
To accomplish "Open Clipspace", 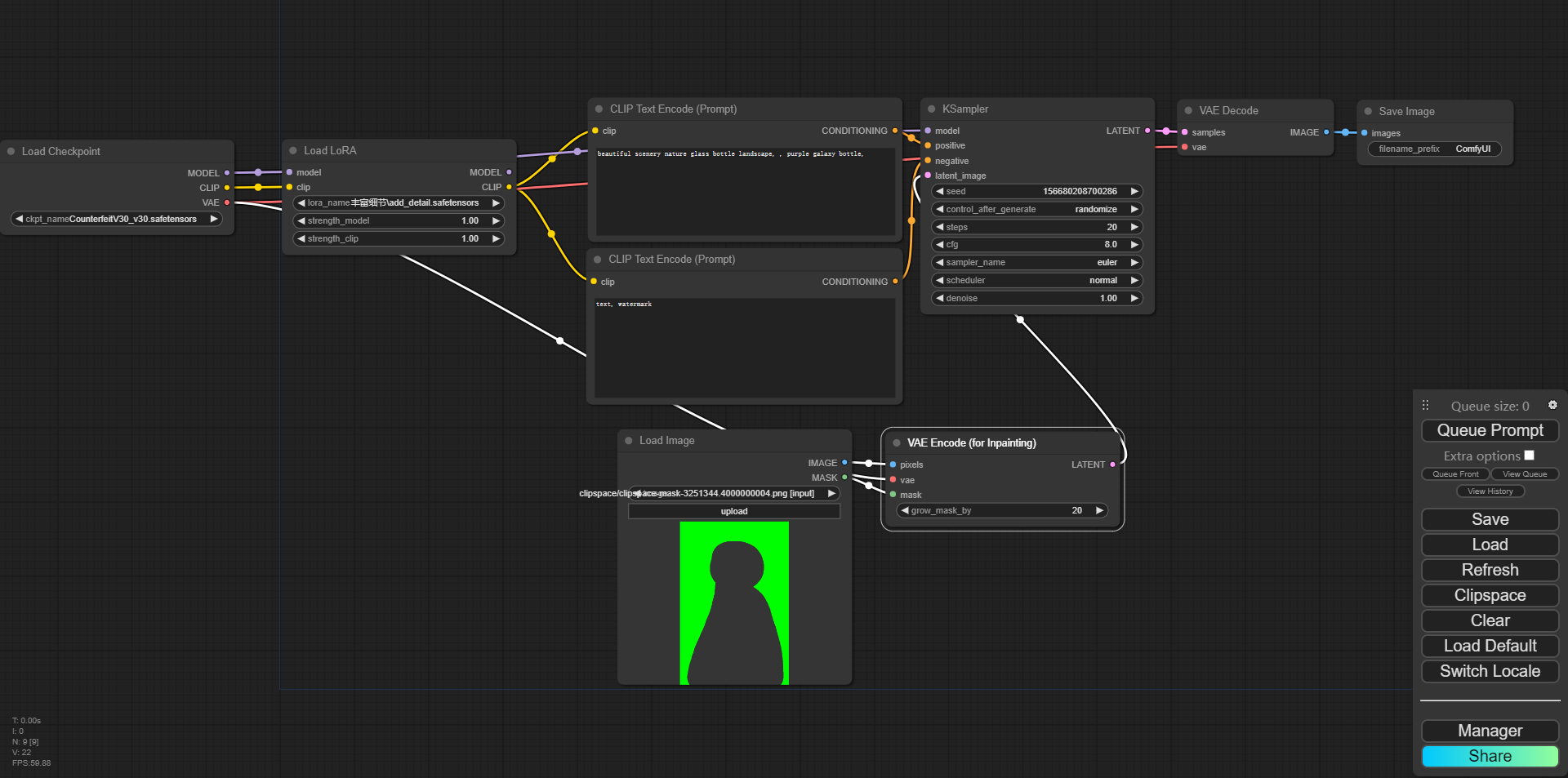I will click(x=1490, y=595).
